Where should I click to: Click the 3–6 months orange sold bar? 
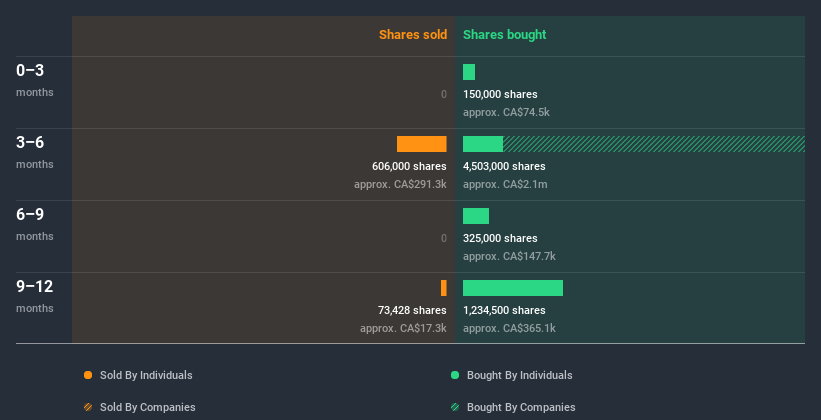click(421, 144)
